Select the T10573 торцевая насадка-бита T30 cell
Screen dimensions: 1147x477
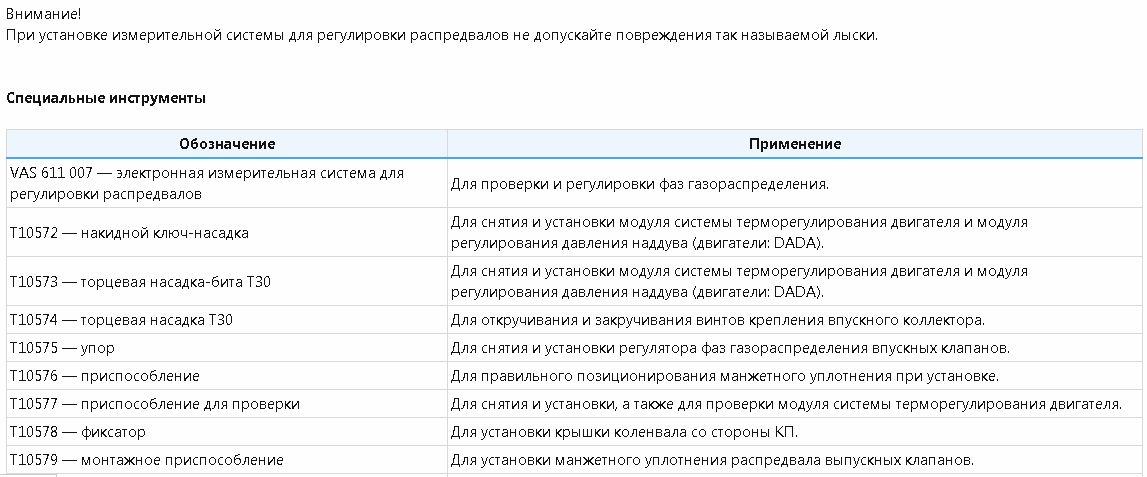(140, 282)
